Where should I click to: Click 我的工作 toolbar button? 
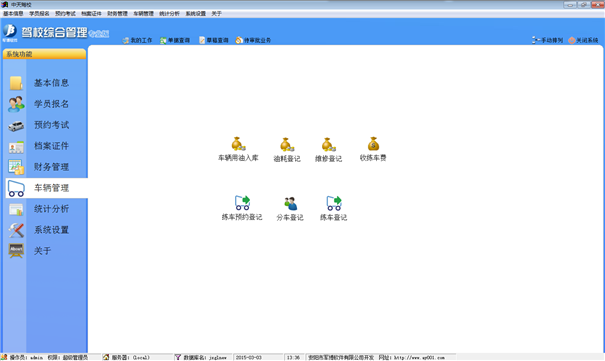point(137,40)
